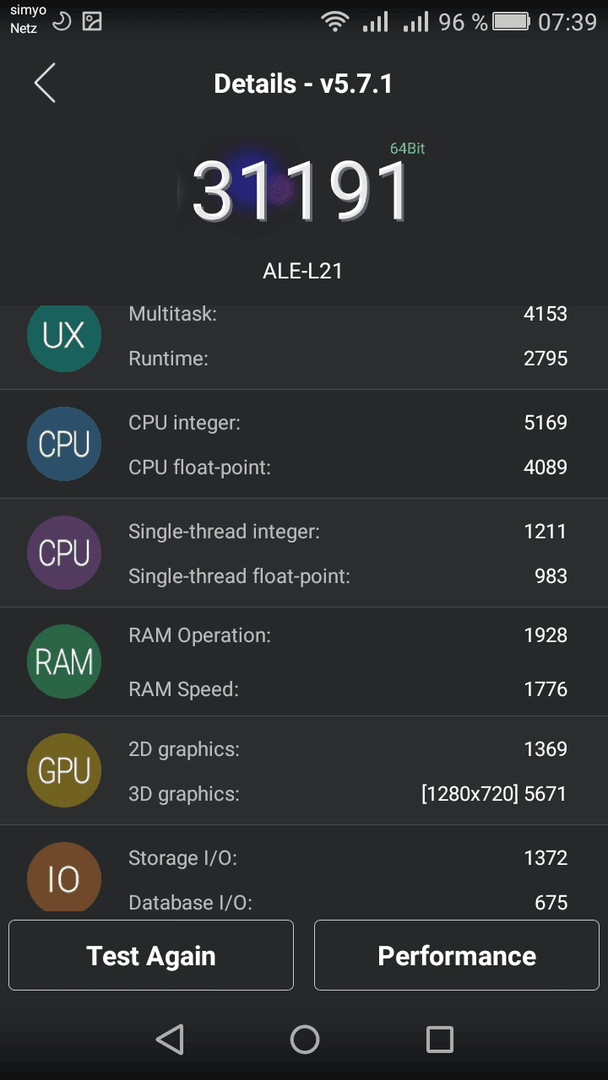Tap the ALE-L21 device name
The width and height of the screenshot is (608, 1080).
click(x=302, y=271)
